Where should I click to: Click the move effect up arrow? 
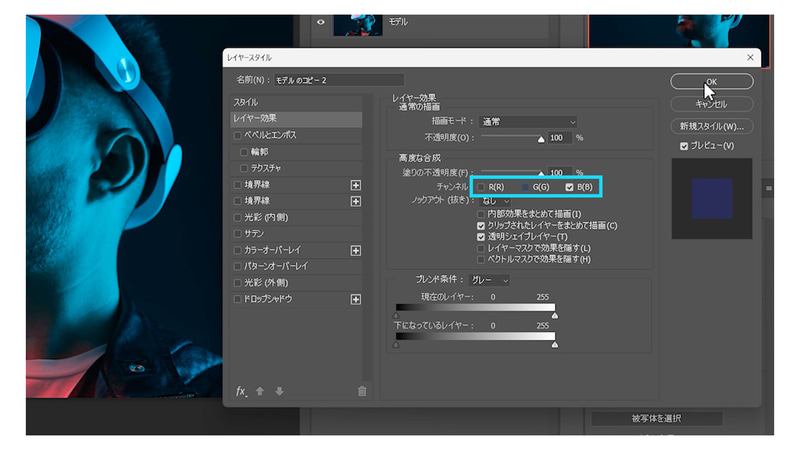[260, 391]
